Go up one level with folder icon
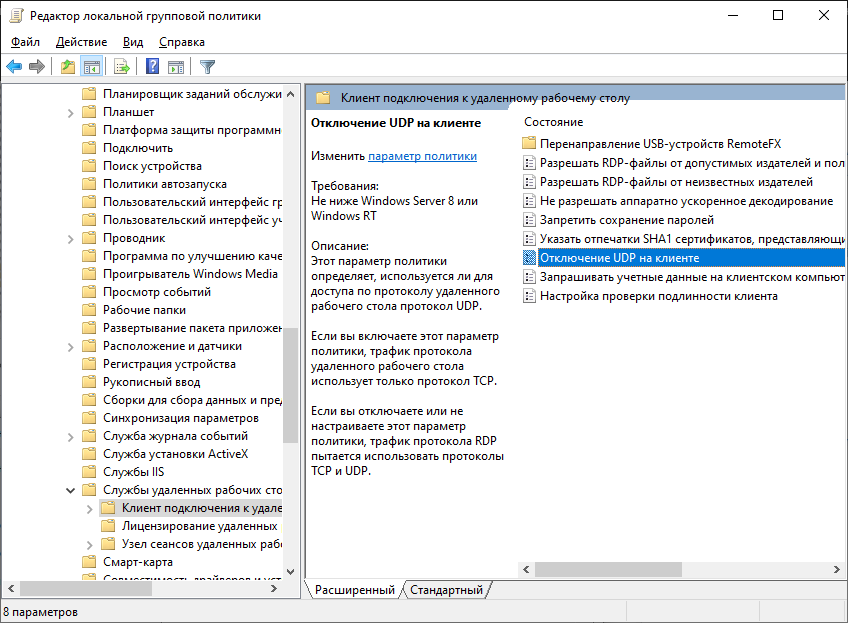Viewport: 848px width, 623px height. 67,67
